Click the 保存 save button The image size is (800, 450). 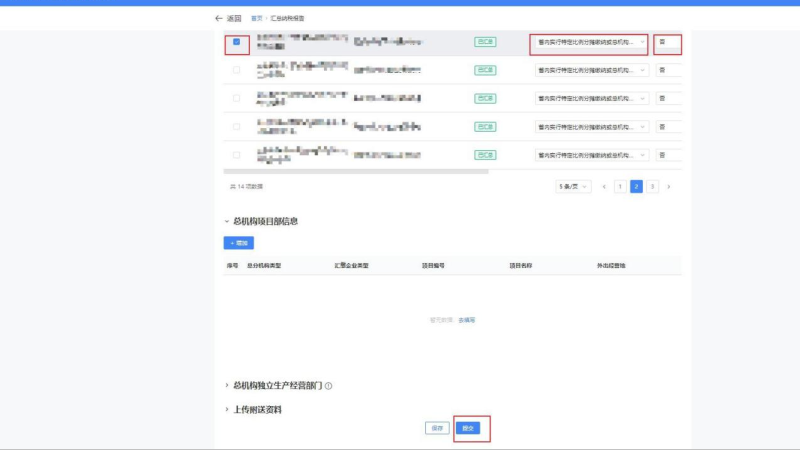point(437,428)
